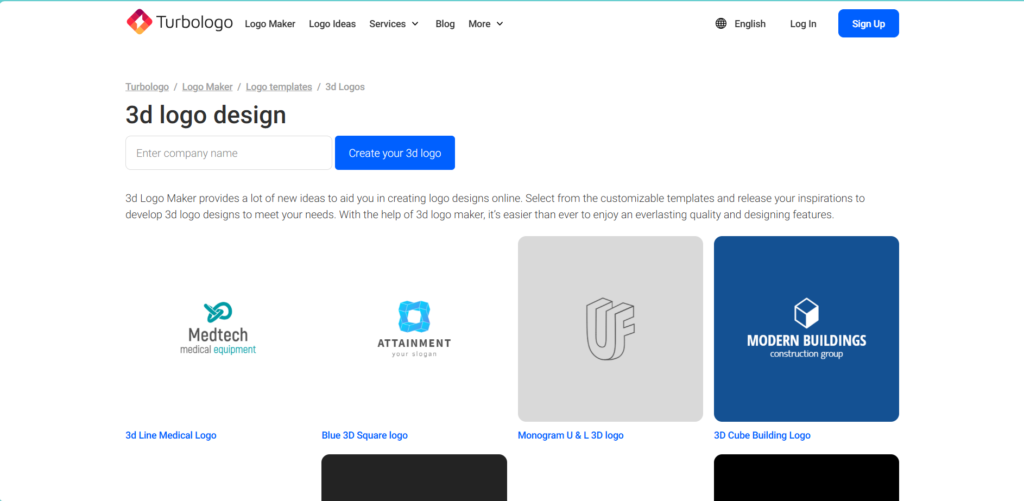Click the globe language icon
Viewport: 1024px width, 501px height.
[x=721, y=24]
